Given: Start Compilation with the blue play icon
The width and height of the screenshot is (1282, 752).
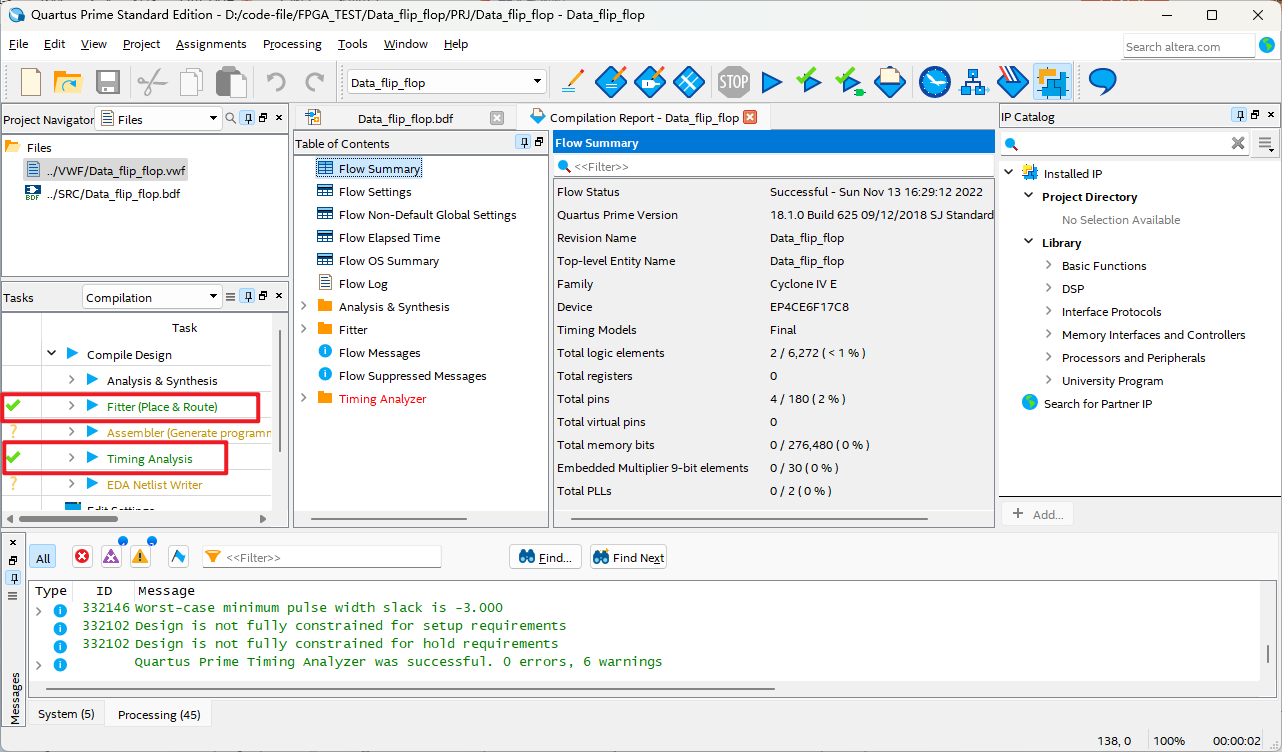Looking at the screenshot, I should click(771, 81).
